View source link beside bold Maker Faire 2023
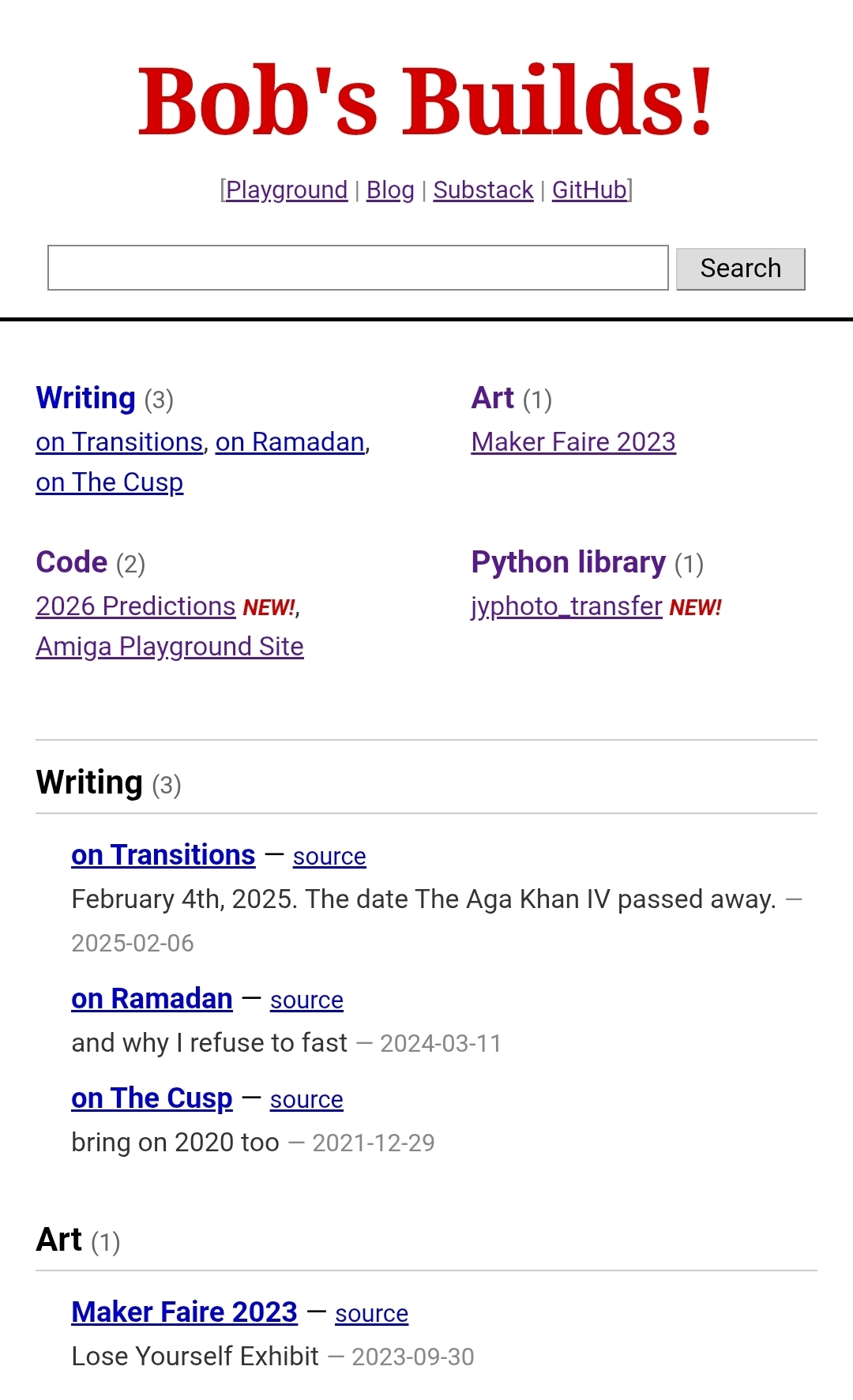Screen dimensions: 853x1400 pos(371,1314)
